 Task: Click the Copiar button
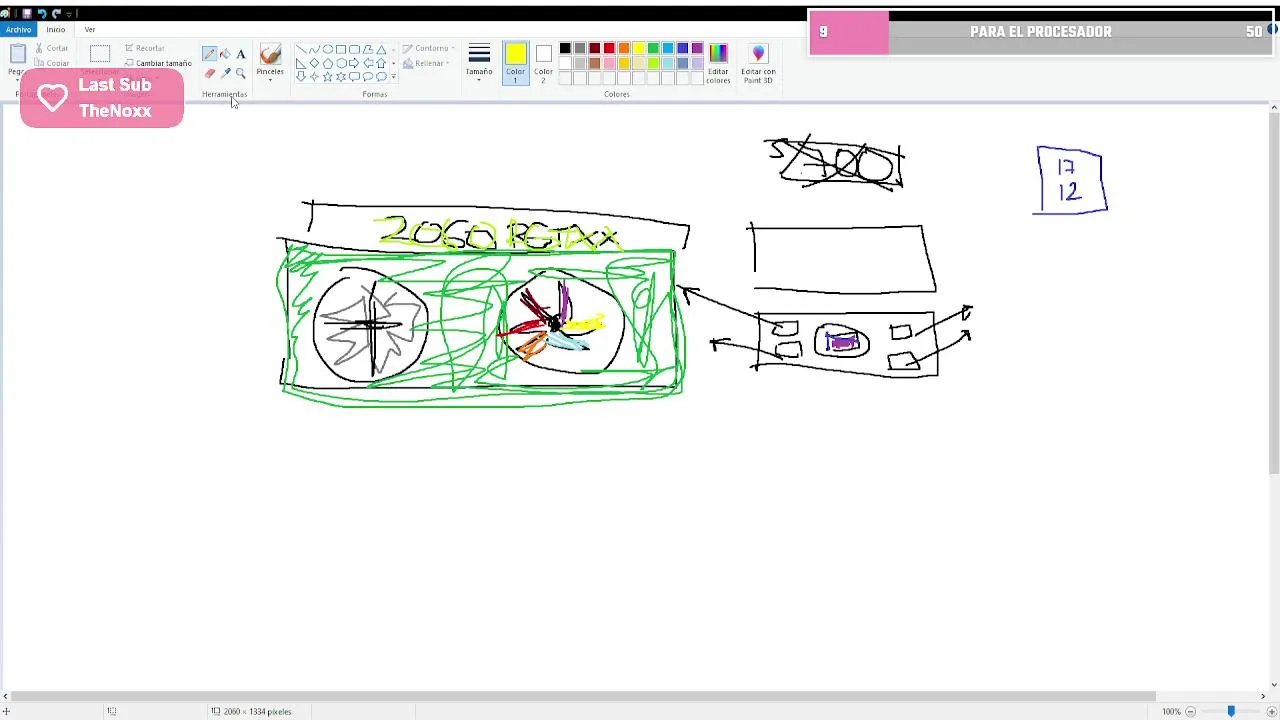(52, 63)
